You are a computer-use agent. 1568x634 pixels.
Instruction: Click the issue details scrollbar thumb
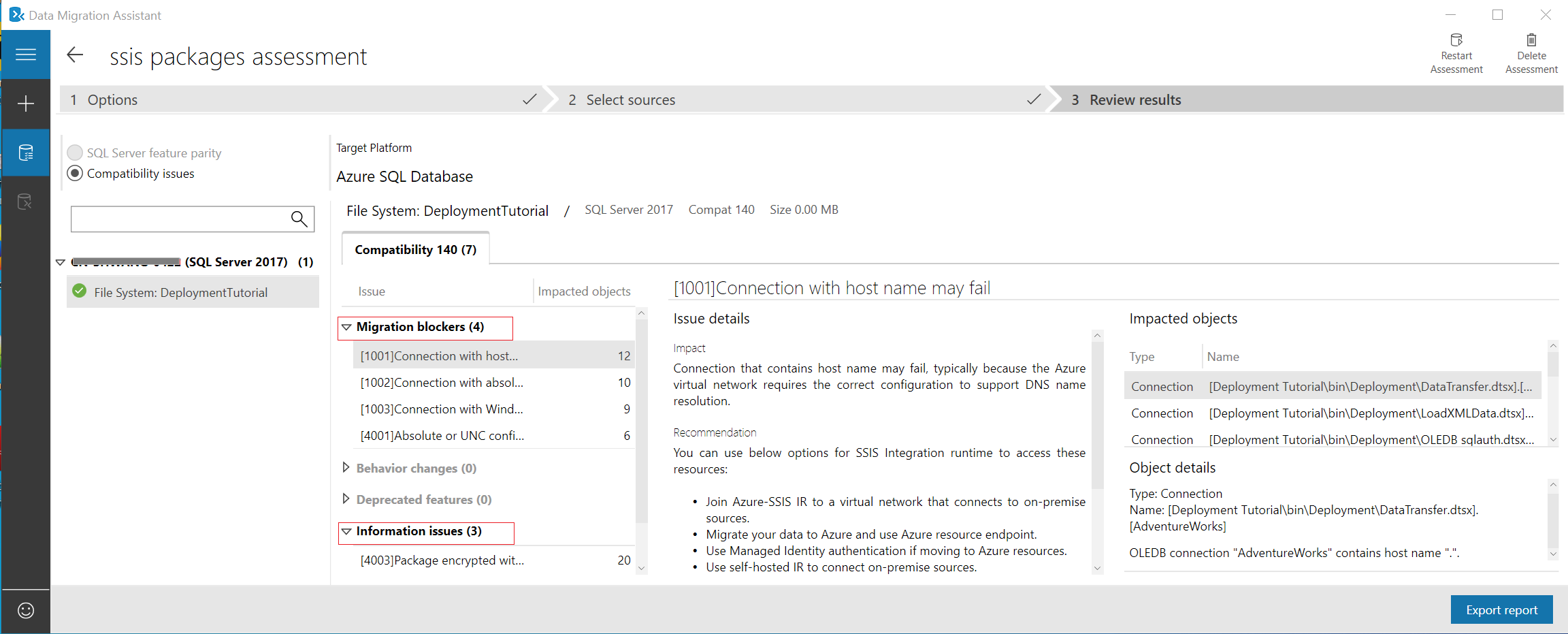(1097, 415)
